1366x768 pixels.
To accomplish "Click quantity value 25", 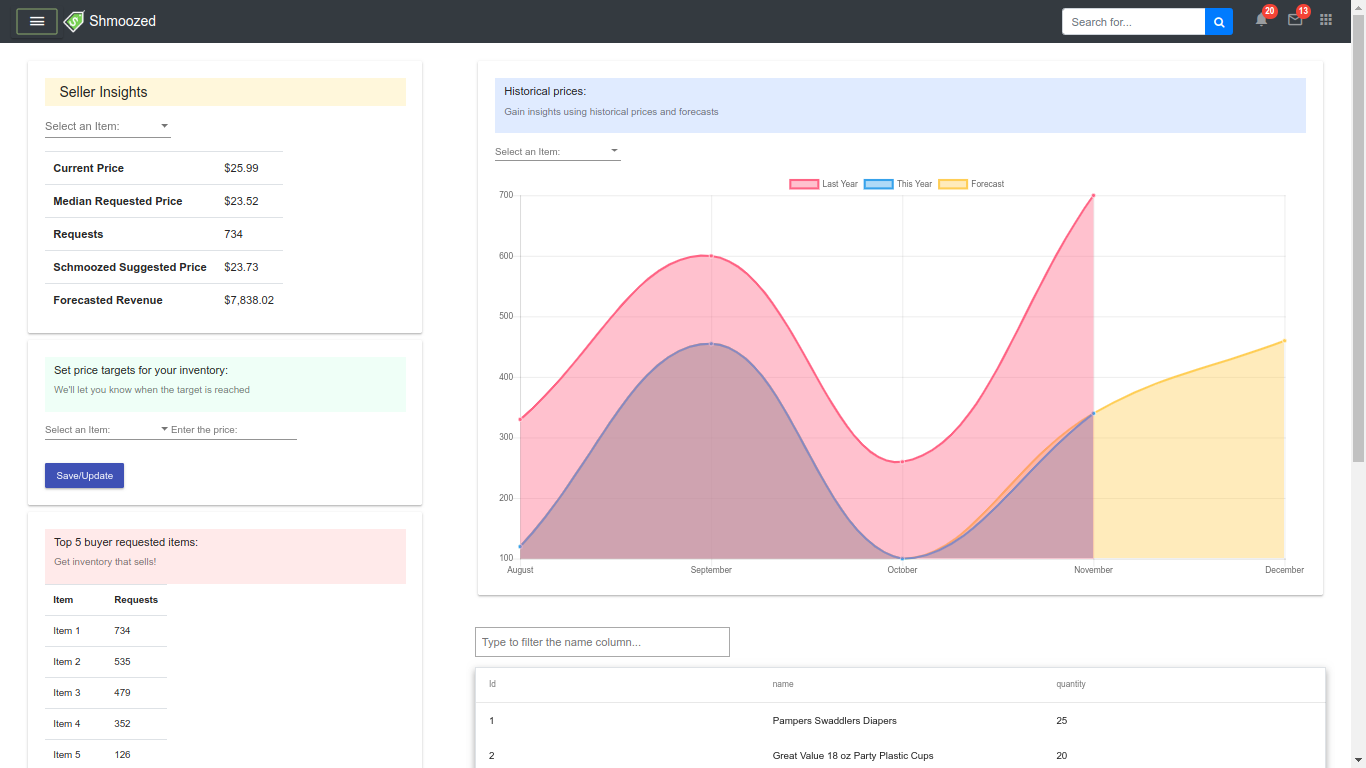I will pos(1062,721).
